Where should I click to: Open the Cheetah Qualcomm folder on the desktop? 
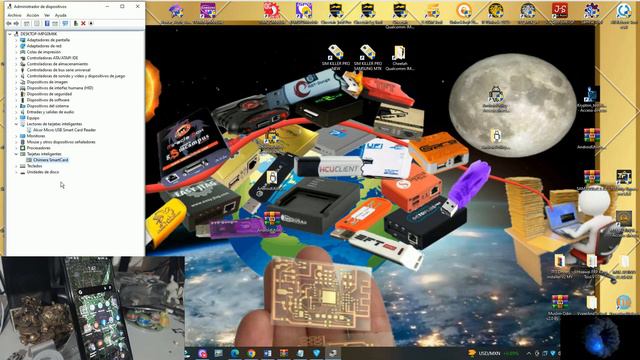399,58
